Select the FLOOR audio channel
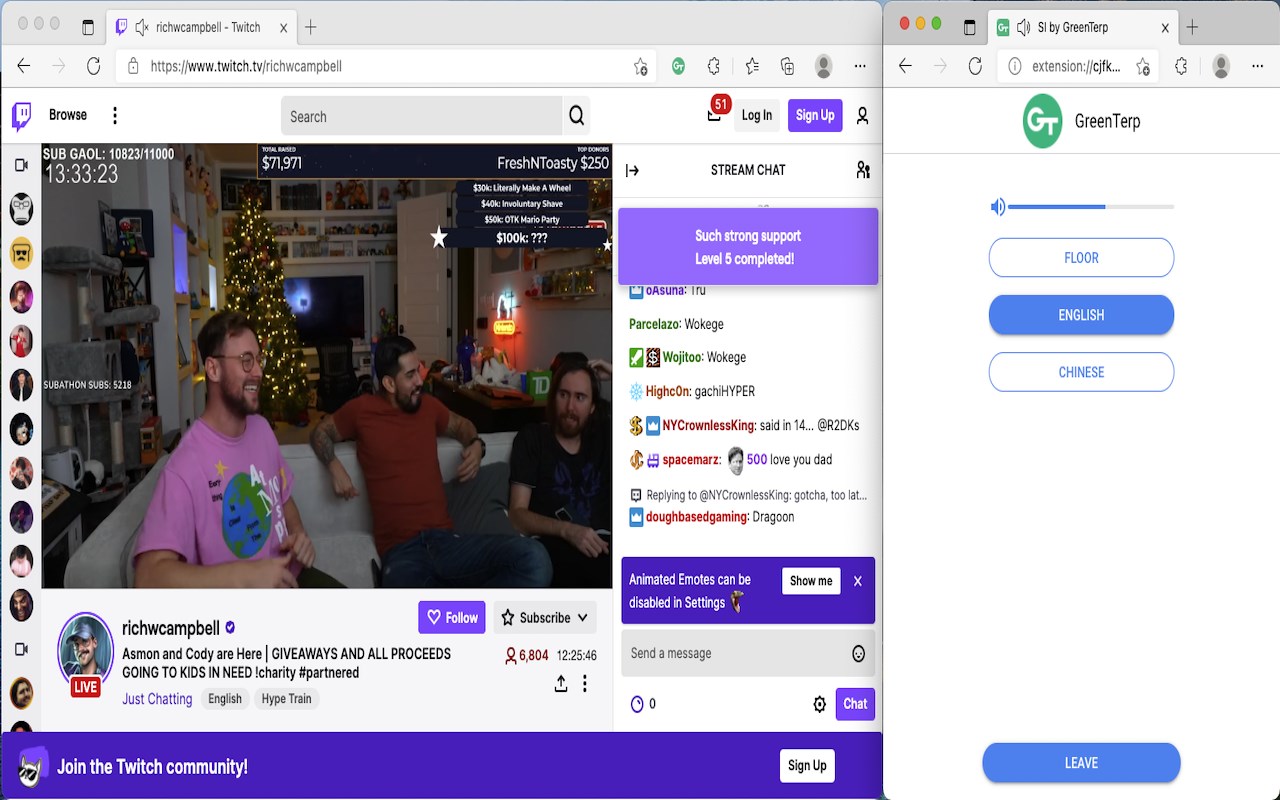This screenshot has width=1280, height=800. (x=1081, y=258)
